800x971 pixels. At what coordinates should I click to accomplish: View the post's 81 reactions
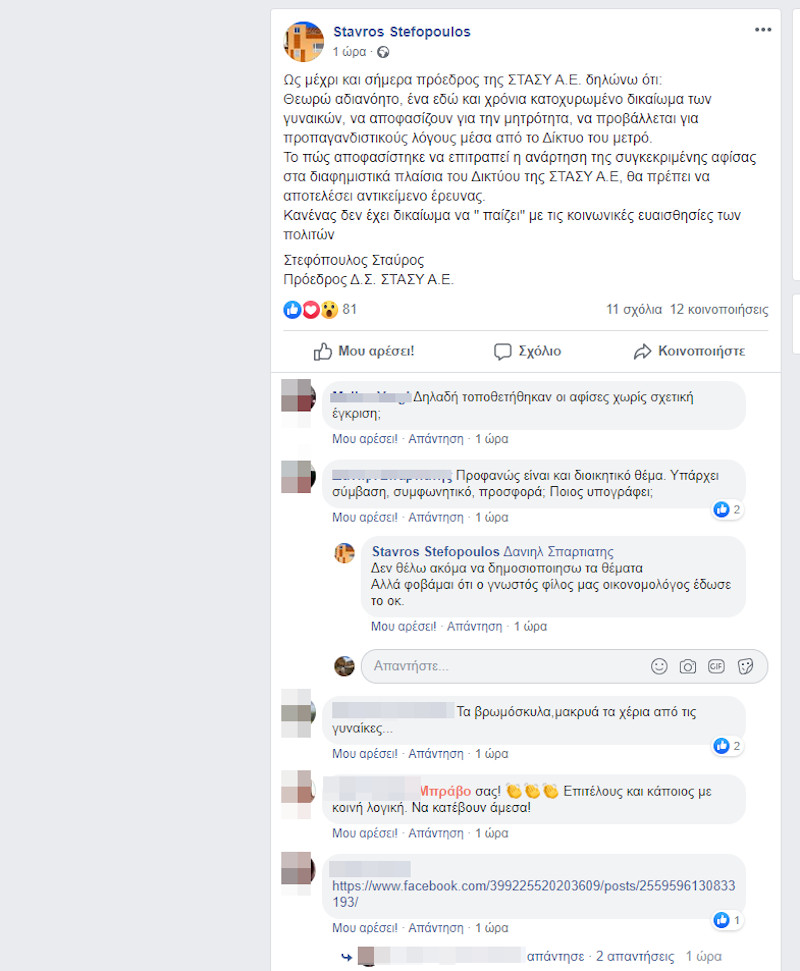320,309
